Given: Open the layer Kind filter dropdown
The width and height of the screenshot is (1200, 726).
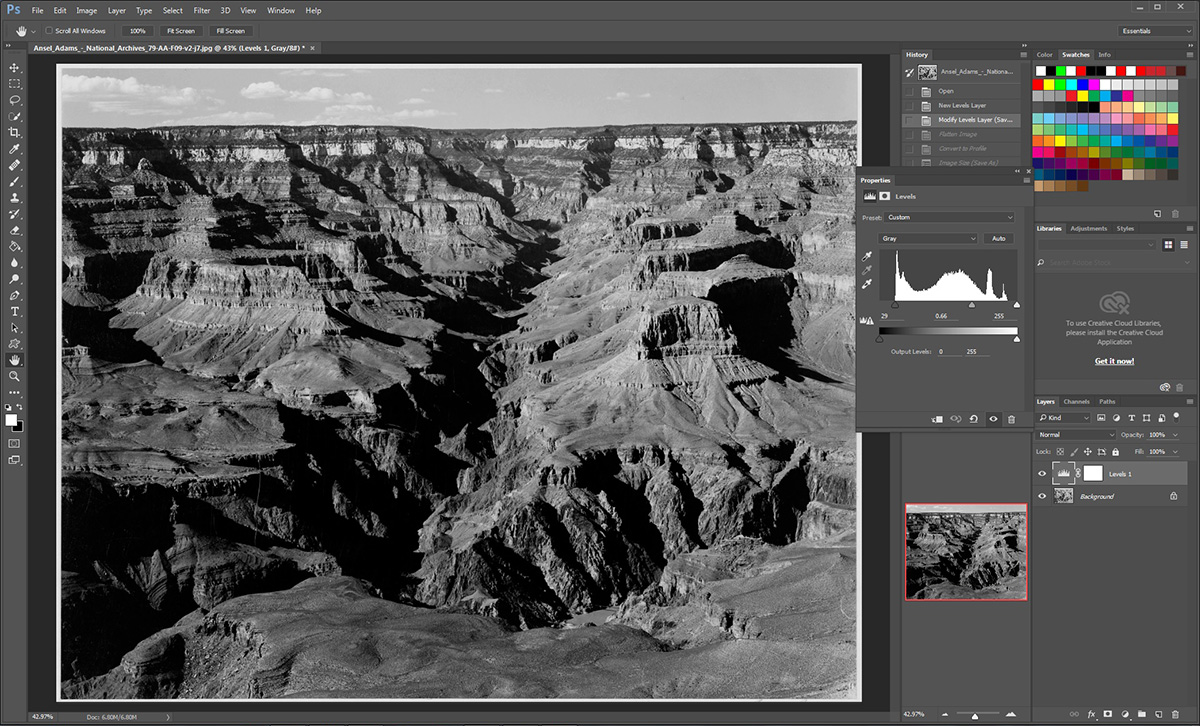Looking at the screenshot, I should [1066, 418].
